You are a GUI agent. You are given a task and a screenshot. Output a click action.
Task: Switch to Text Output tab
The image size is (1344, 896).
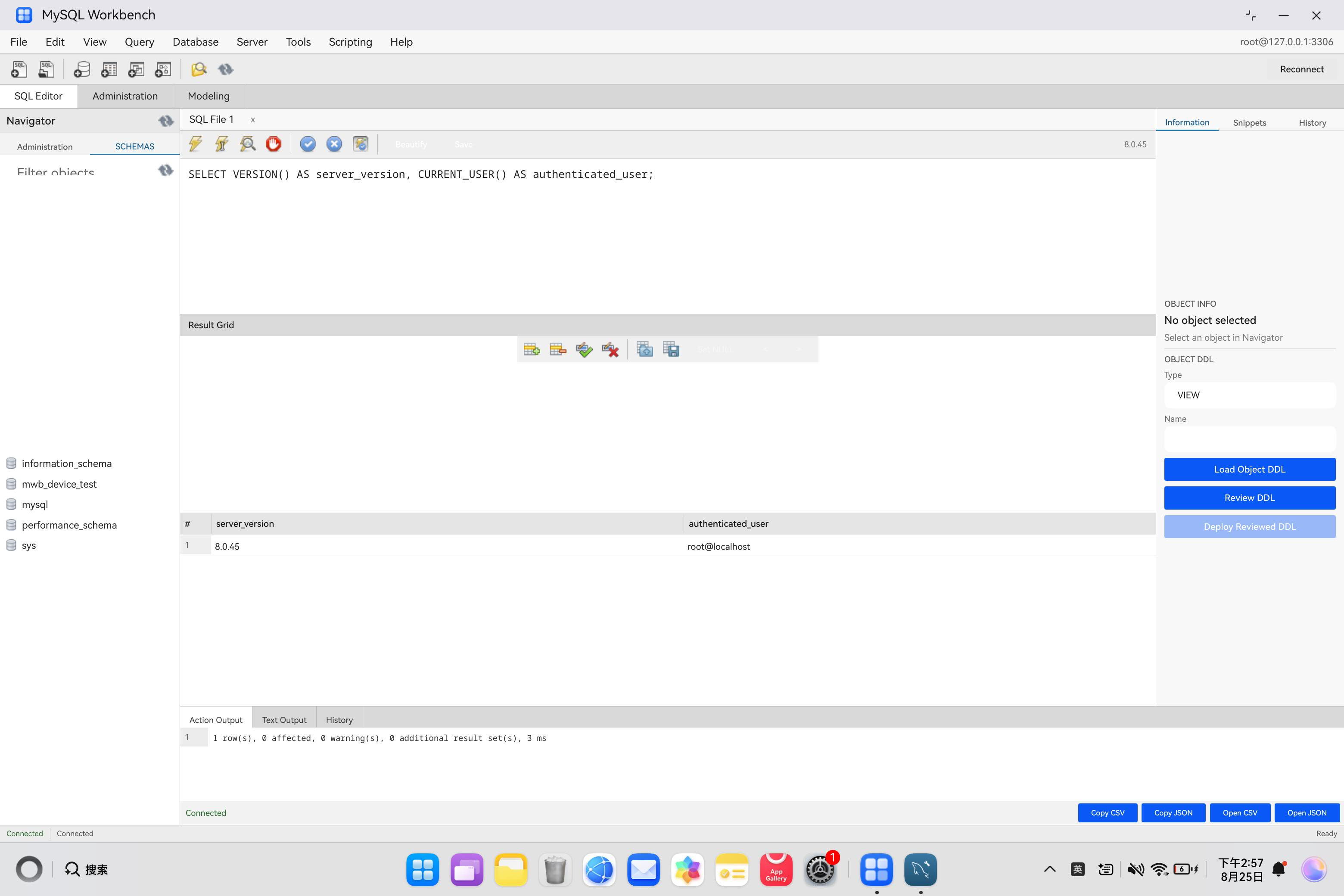tap(284, 719)
